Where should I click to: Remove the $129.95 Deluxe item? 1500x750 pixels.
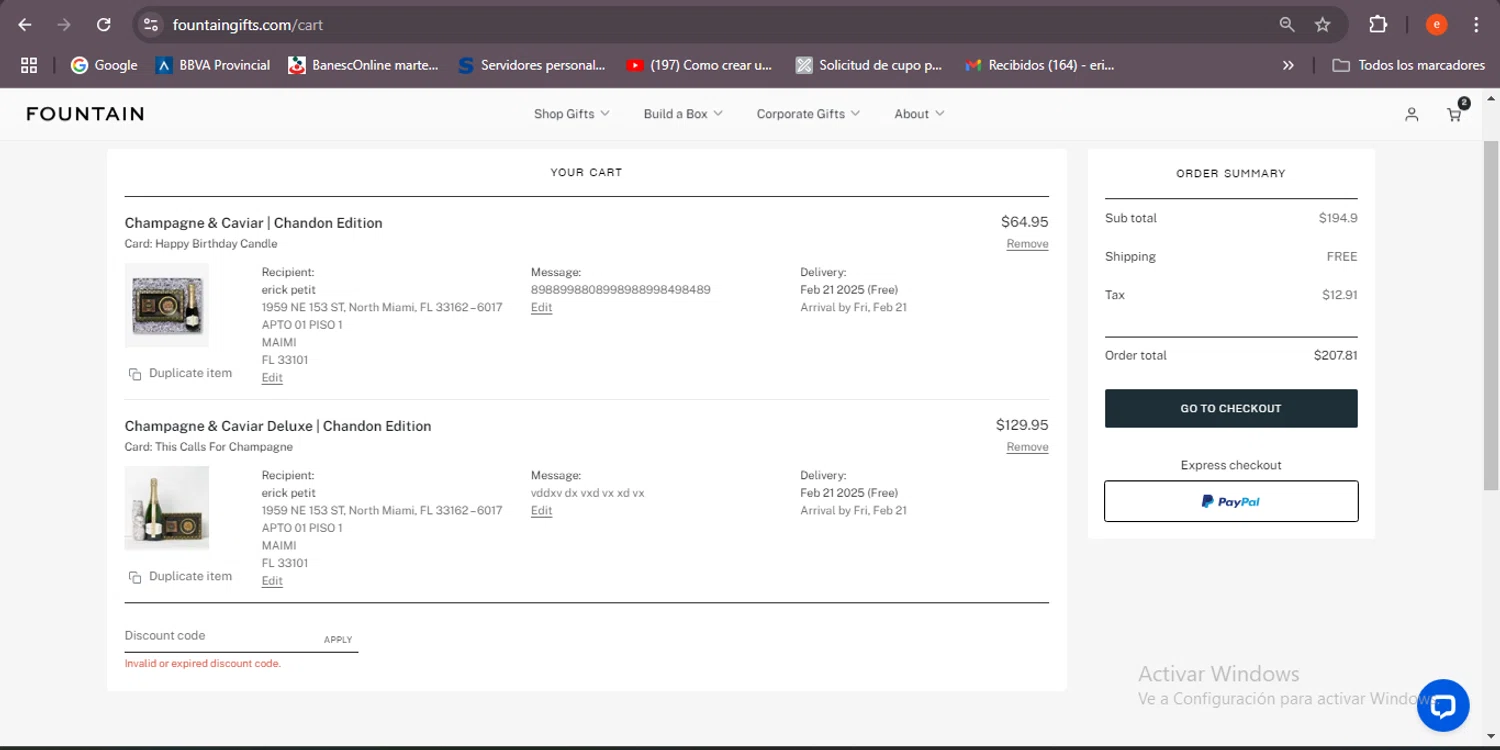tap(1027, 447)
